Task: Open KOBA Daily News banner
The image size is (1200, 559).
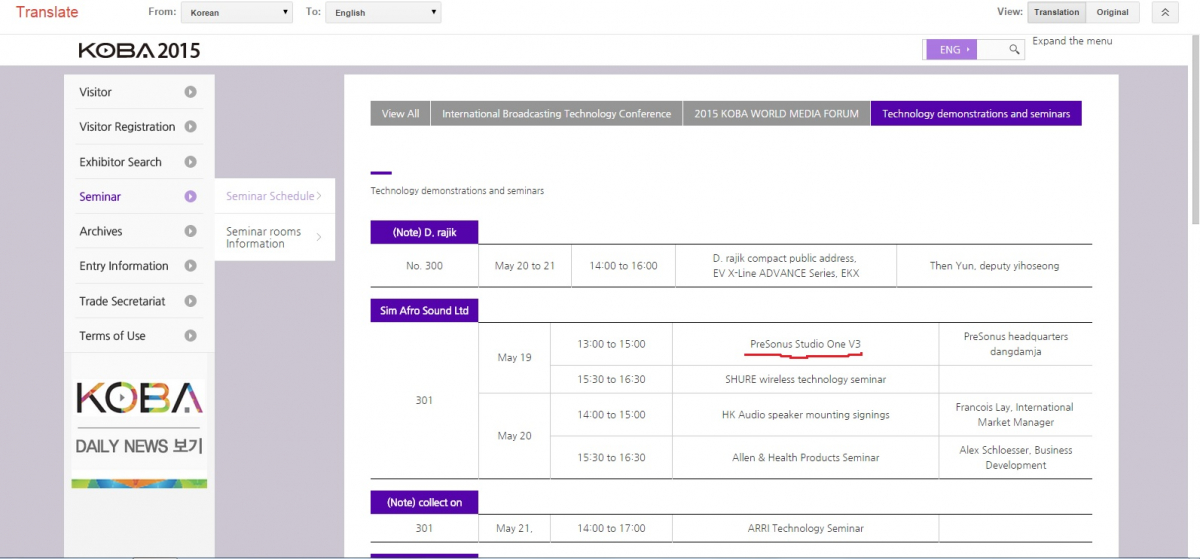Action: [x=139, y=419]
